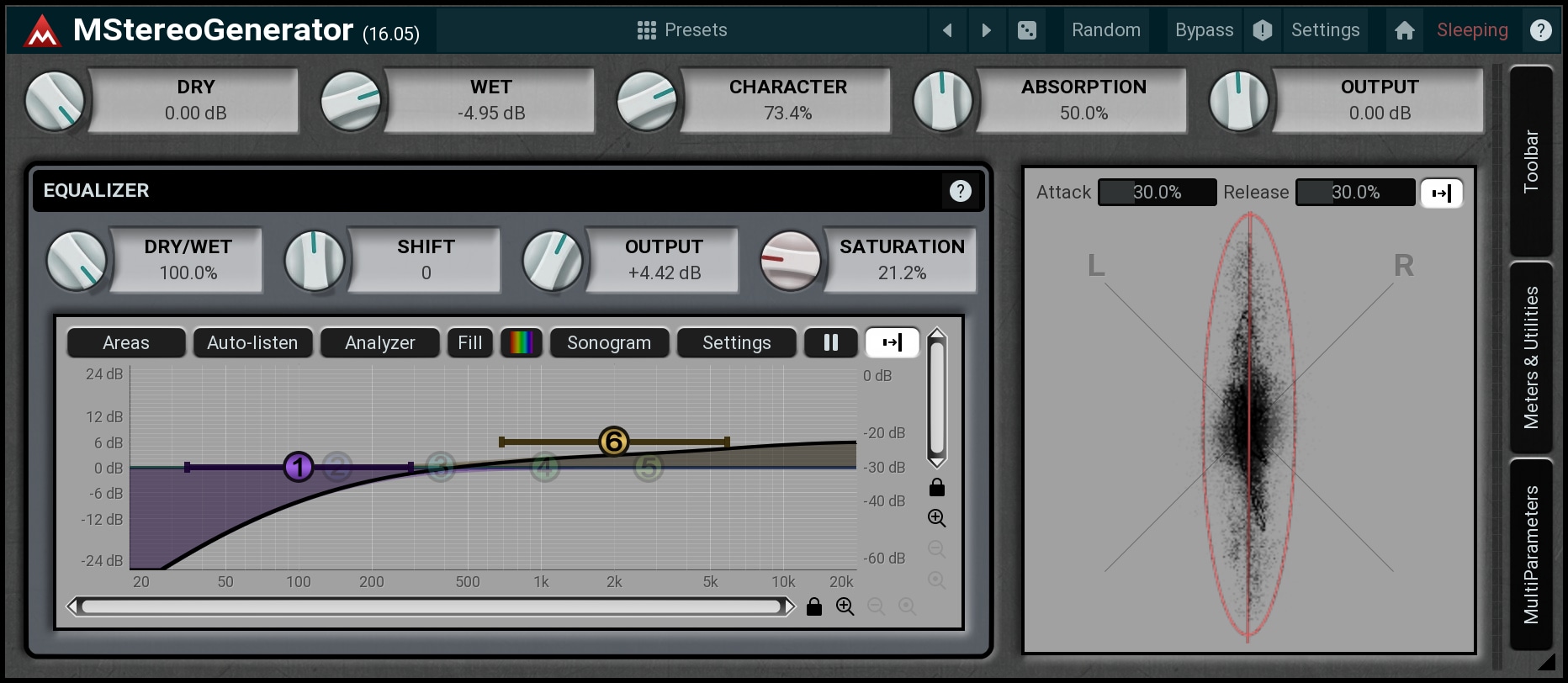1568x683 pixels.
Task: Click the DRY/WET 100.0% value field
Action: coord(188,261)
